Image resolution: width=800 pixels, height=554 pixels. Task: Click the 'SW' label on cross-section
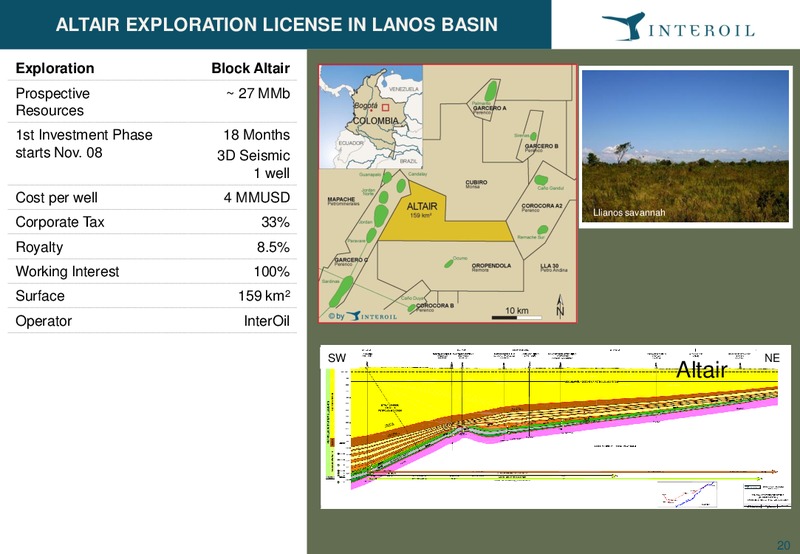click(337, 358)
